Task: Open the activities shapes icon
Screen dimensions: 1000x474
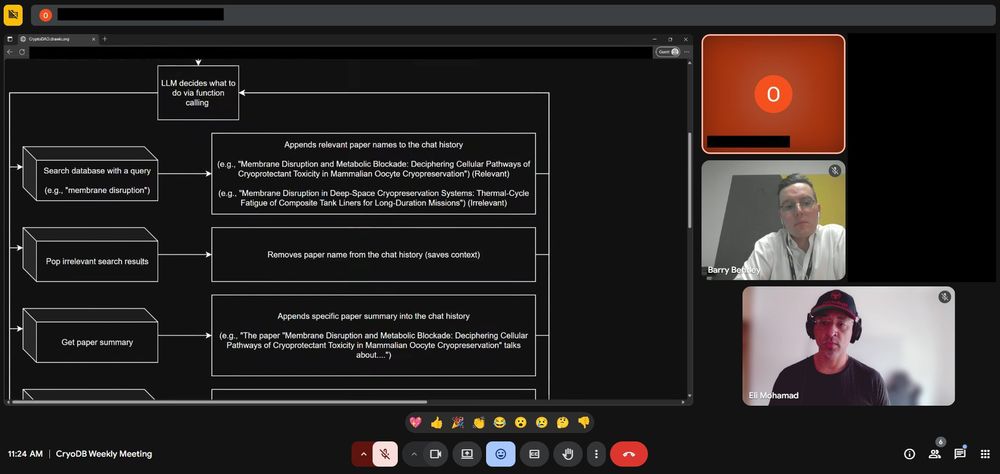Action: tap(985, 454)
